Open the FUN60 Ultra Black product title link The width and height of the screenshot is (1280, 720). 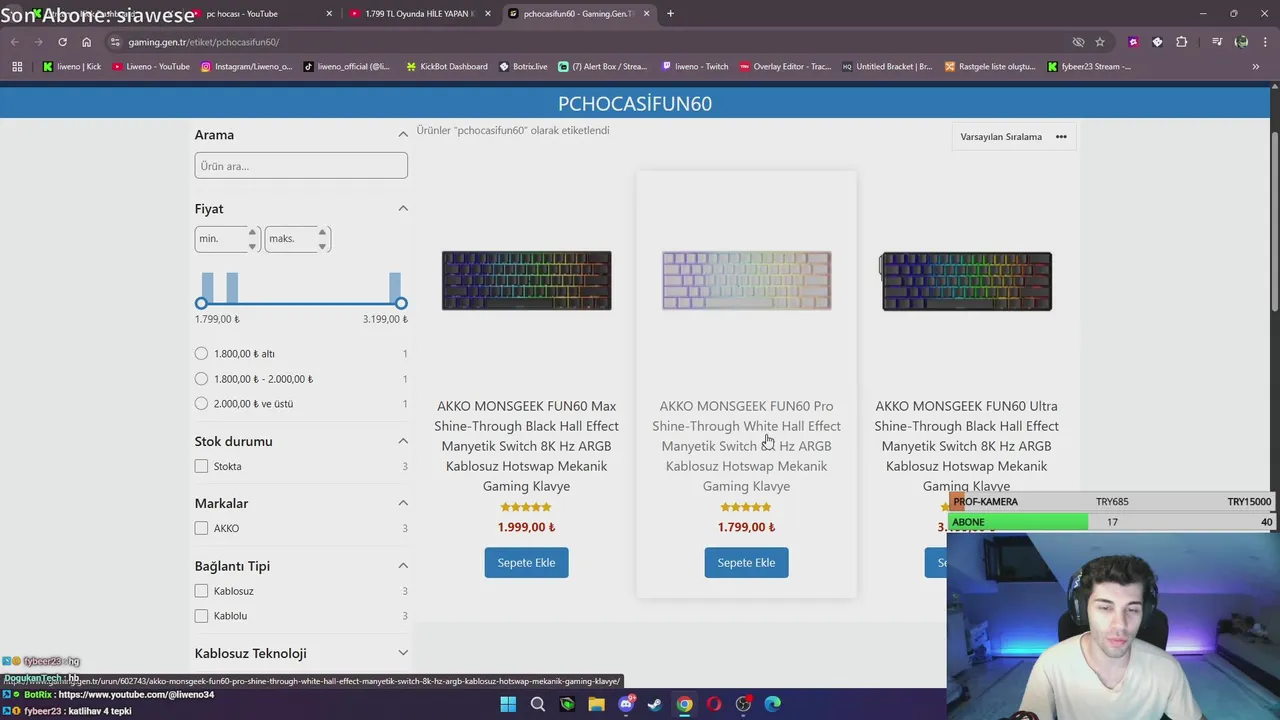coord(966,446)
